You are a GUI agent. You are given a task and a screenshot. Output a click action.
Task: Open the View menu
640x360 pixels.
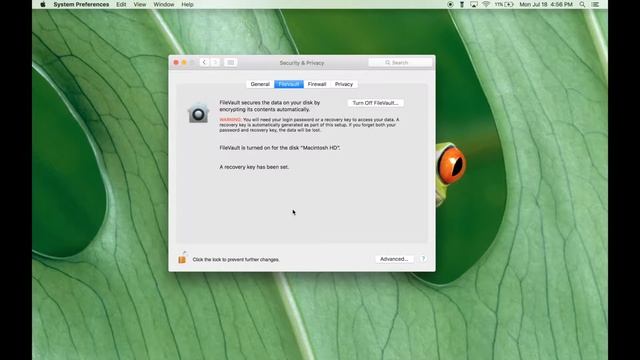coord(140,4)
